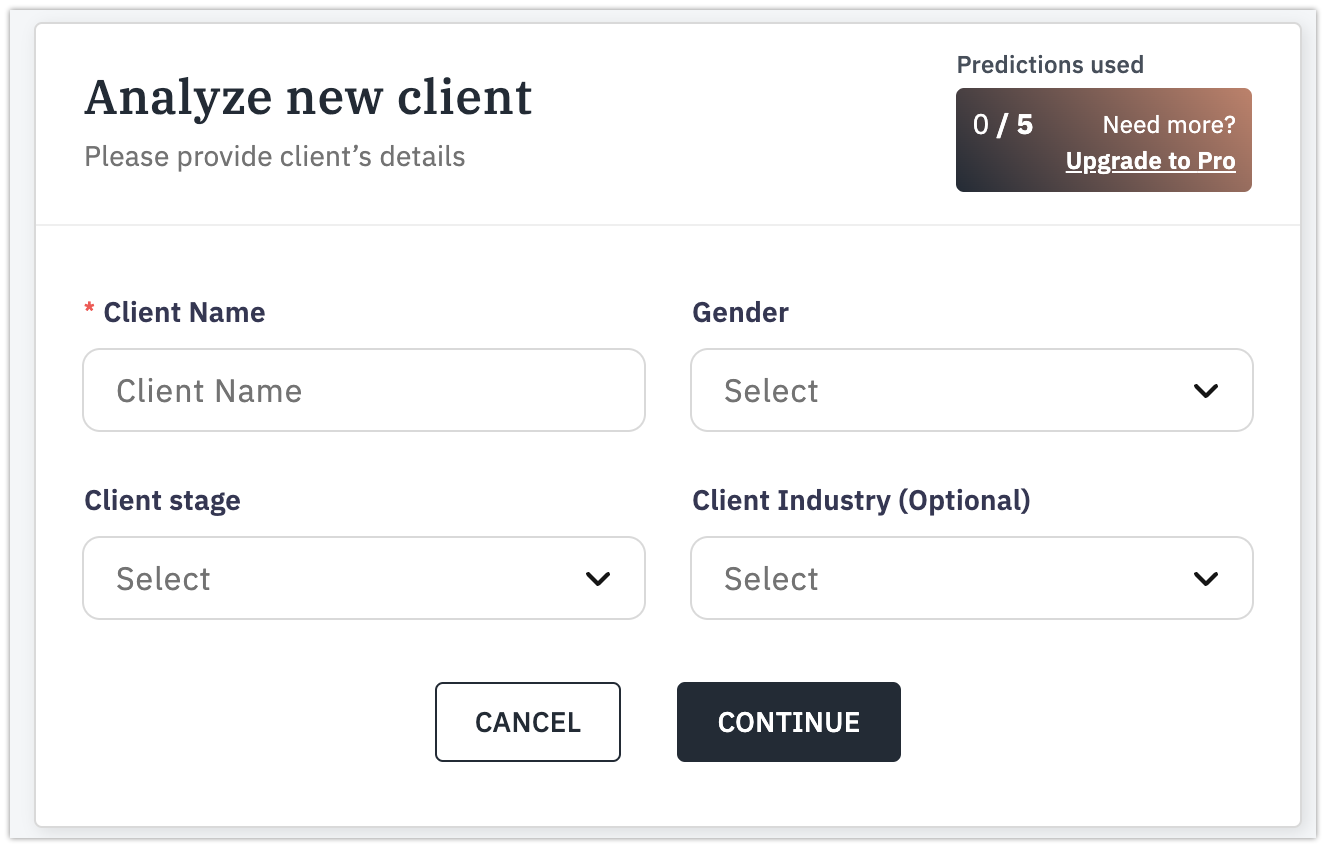The image size is (1326, 848).
Task: Click the "Need more?" text
Action: coord(1168,125)
